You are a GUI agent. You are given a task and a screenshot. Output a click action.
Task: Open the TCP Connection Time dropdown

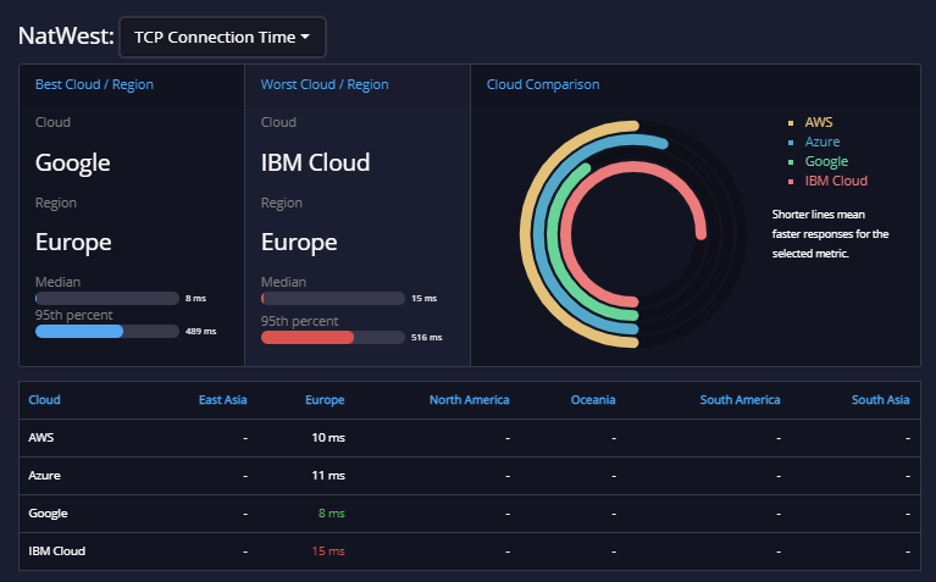pyautogui.click(x=223, y=37)
